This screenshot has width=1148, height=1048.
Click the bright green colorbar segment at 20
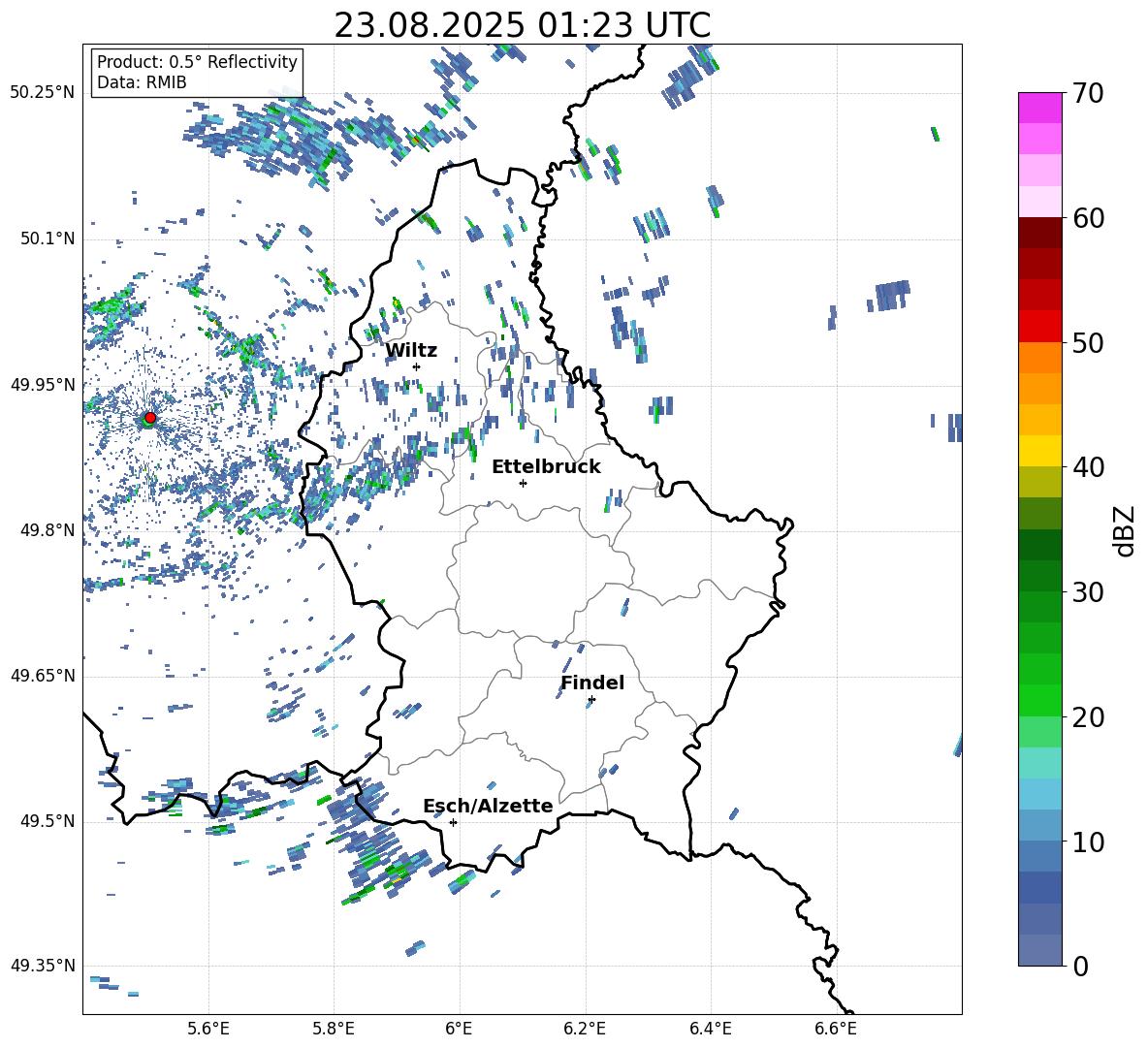(x=1039, y=700)
